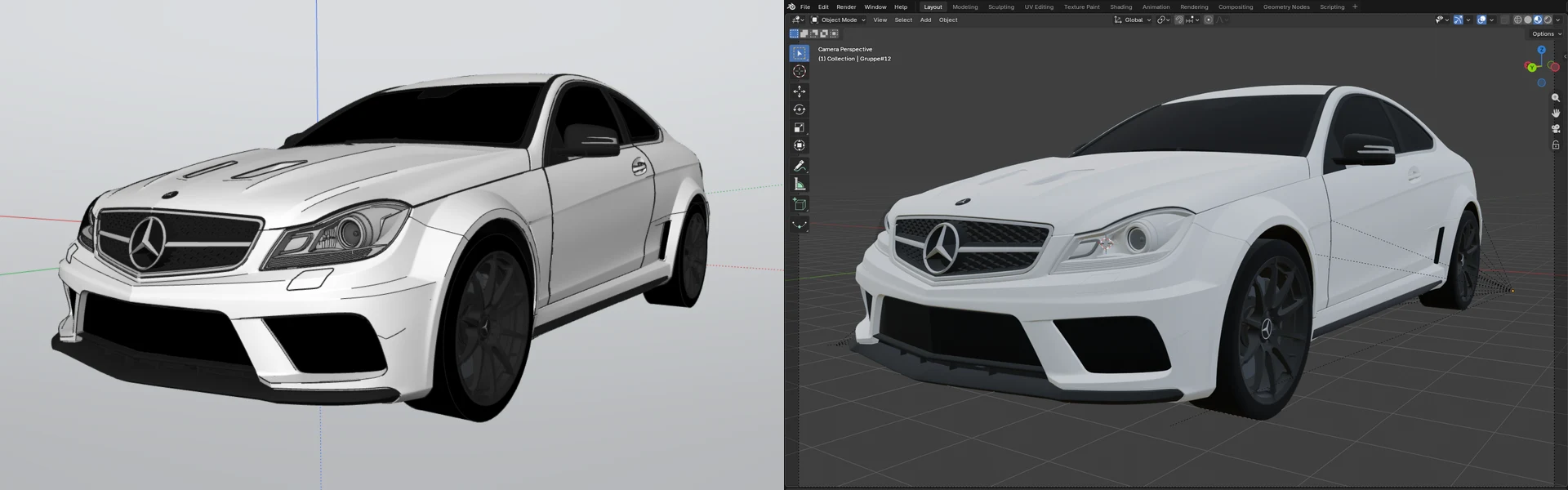This screenshot has width=1568, height=490.
Task: Switch to wireframe viewport shading
Action: (x=1517, y=20)
